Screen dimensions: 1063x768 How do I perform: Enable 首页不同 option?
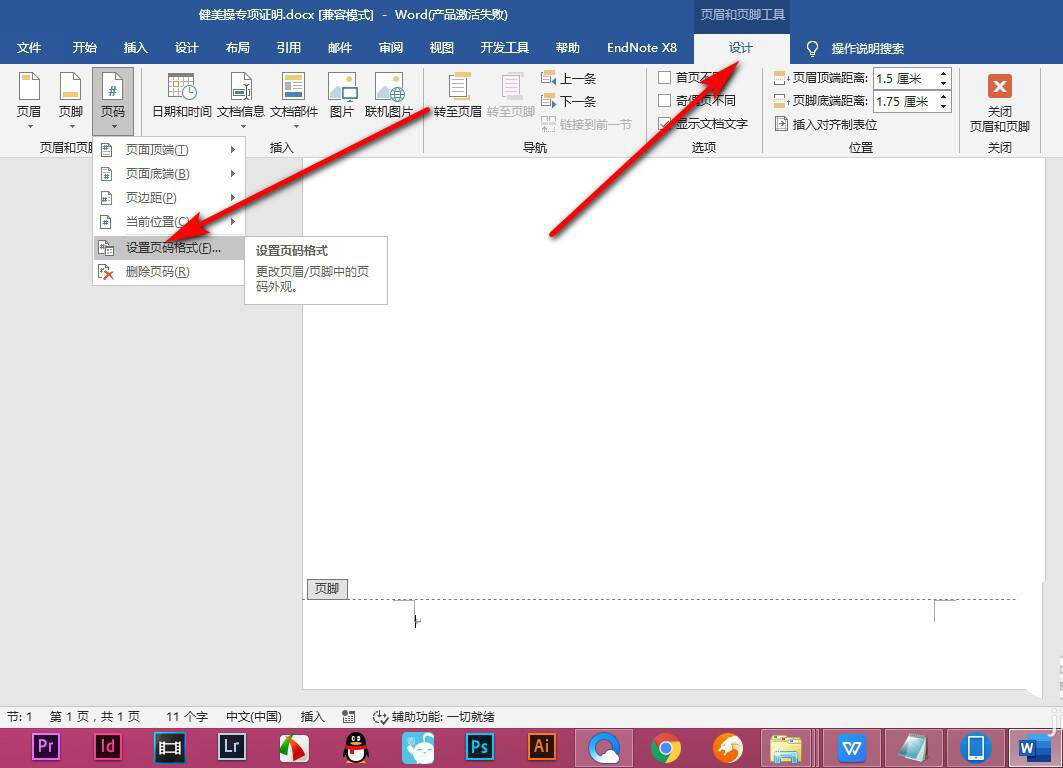(x=665, y=77)
